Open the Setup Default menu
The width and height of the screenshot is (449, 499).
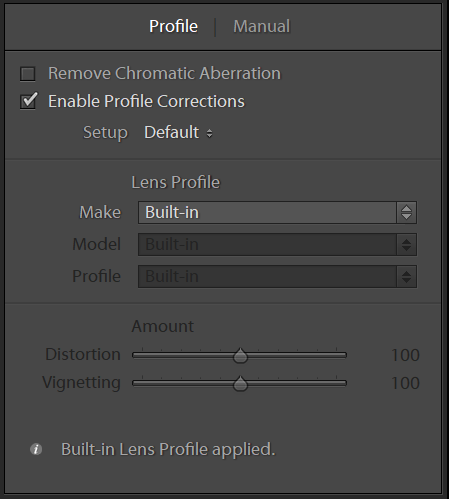178,133
